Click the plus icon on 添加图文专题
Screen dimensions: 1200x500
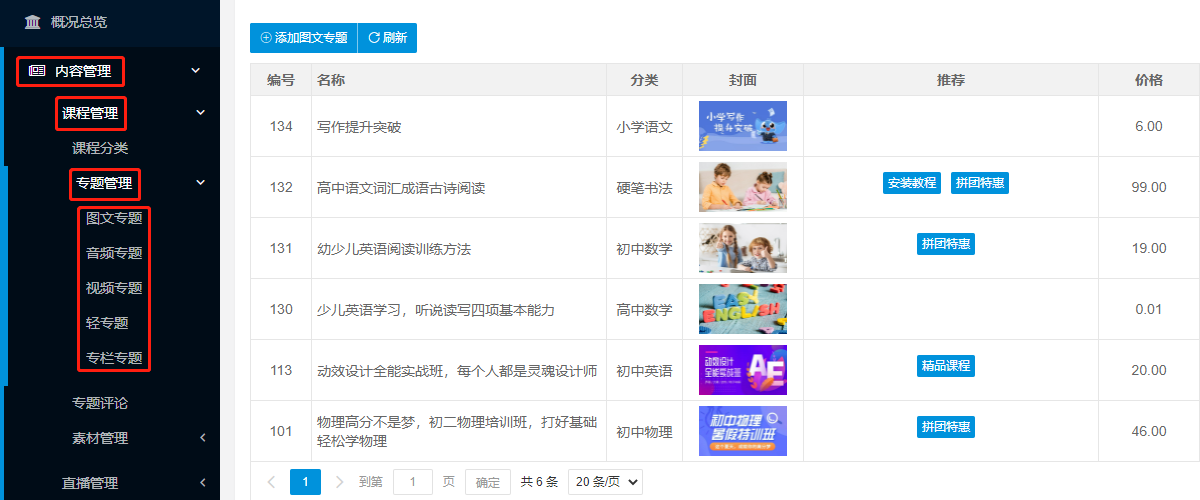click(266, 38)
